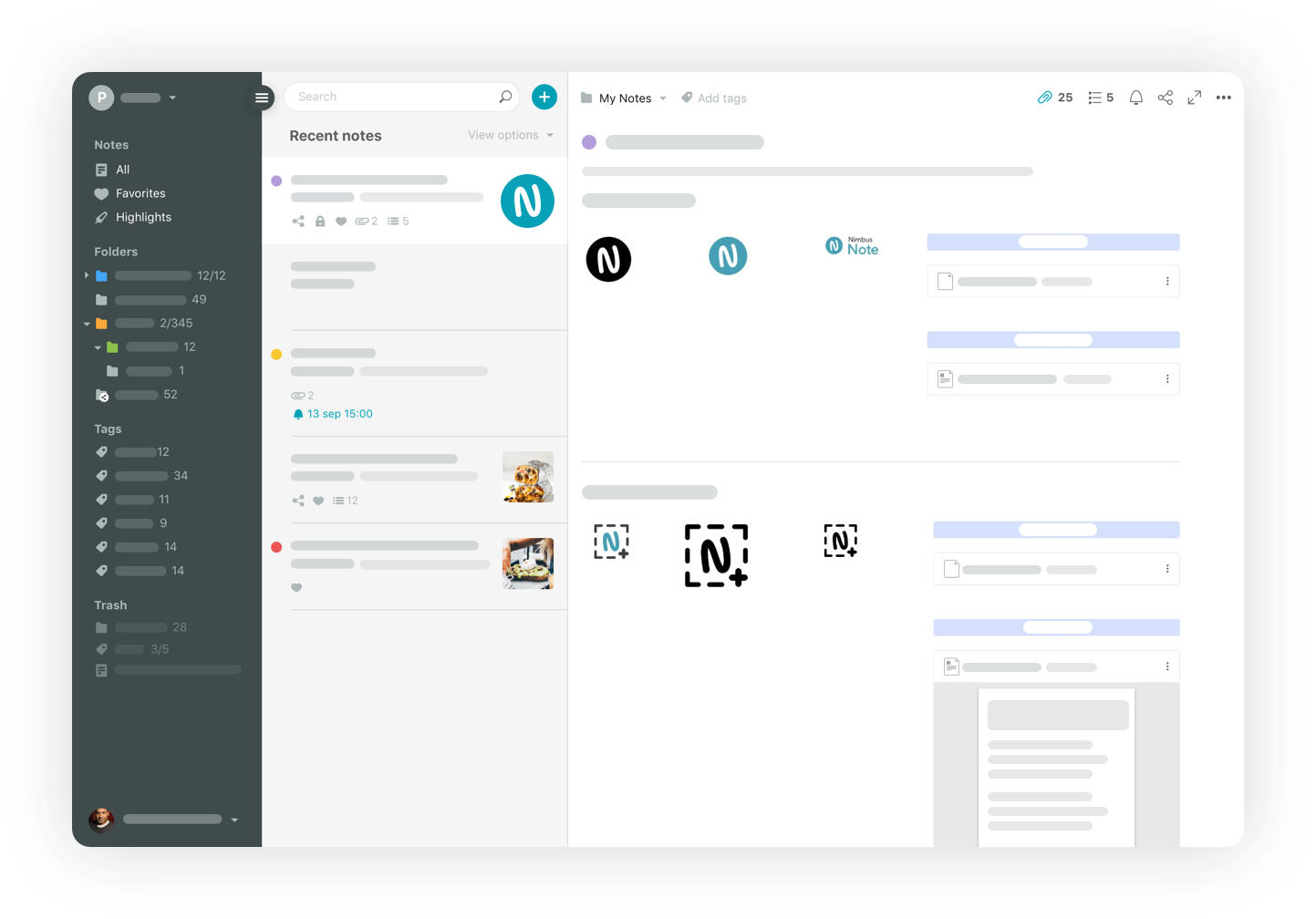This screenshot has width=1316, height=919.
Task: Click the list count 12 on pizza note
Action: tap(346, 501)
